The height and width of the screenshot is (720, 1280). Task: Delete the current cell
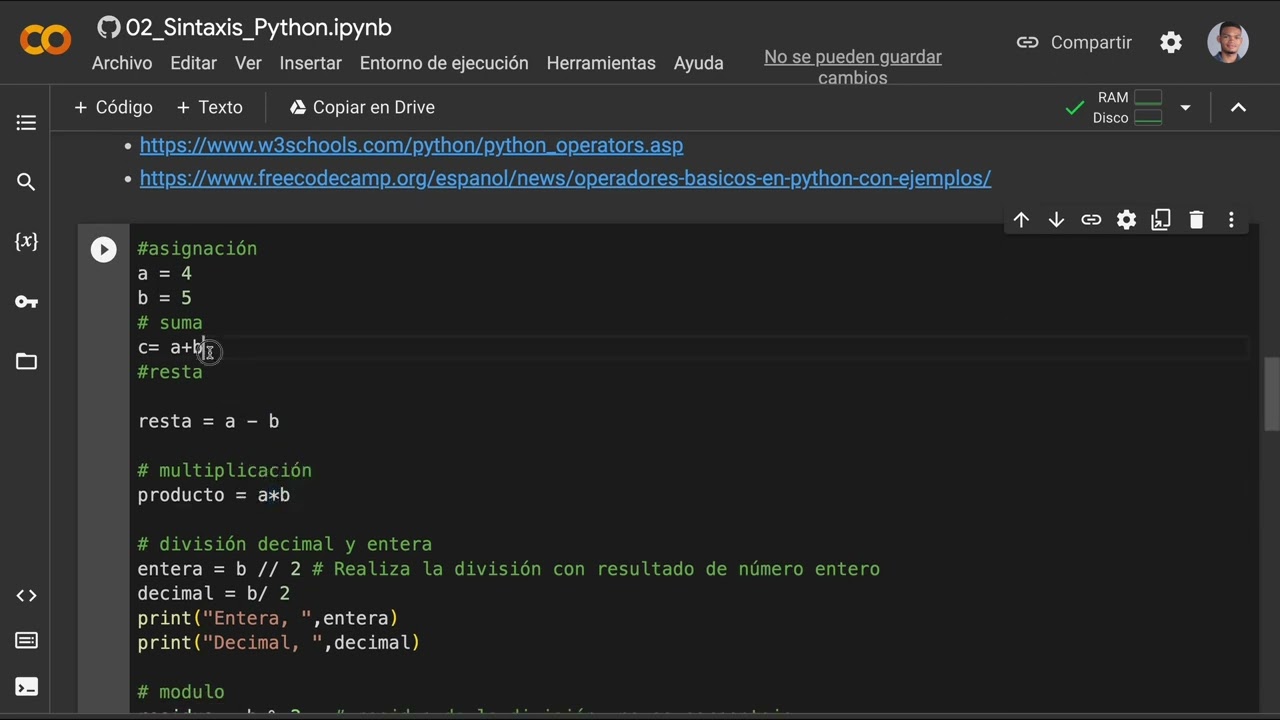(1196, 220)
